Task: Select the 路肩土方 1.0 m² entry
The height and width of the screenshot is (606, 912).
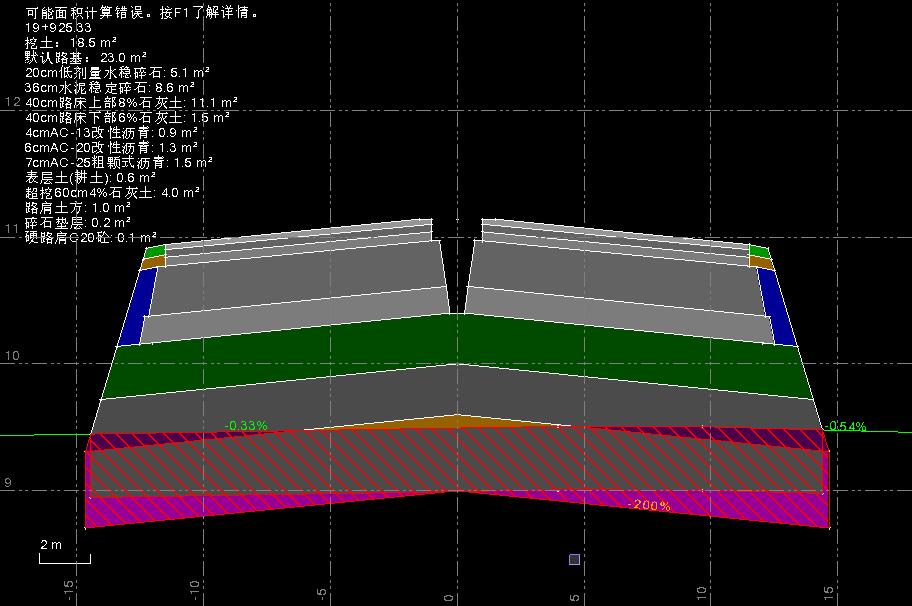Action: 78,208
